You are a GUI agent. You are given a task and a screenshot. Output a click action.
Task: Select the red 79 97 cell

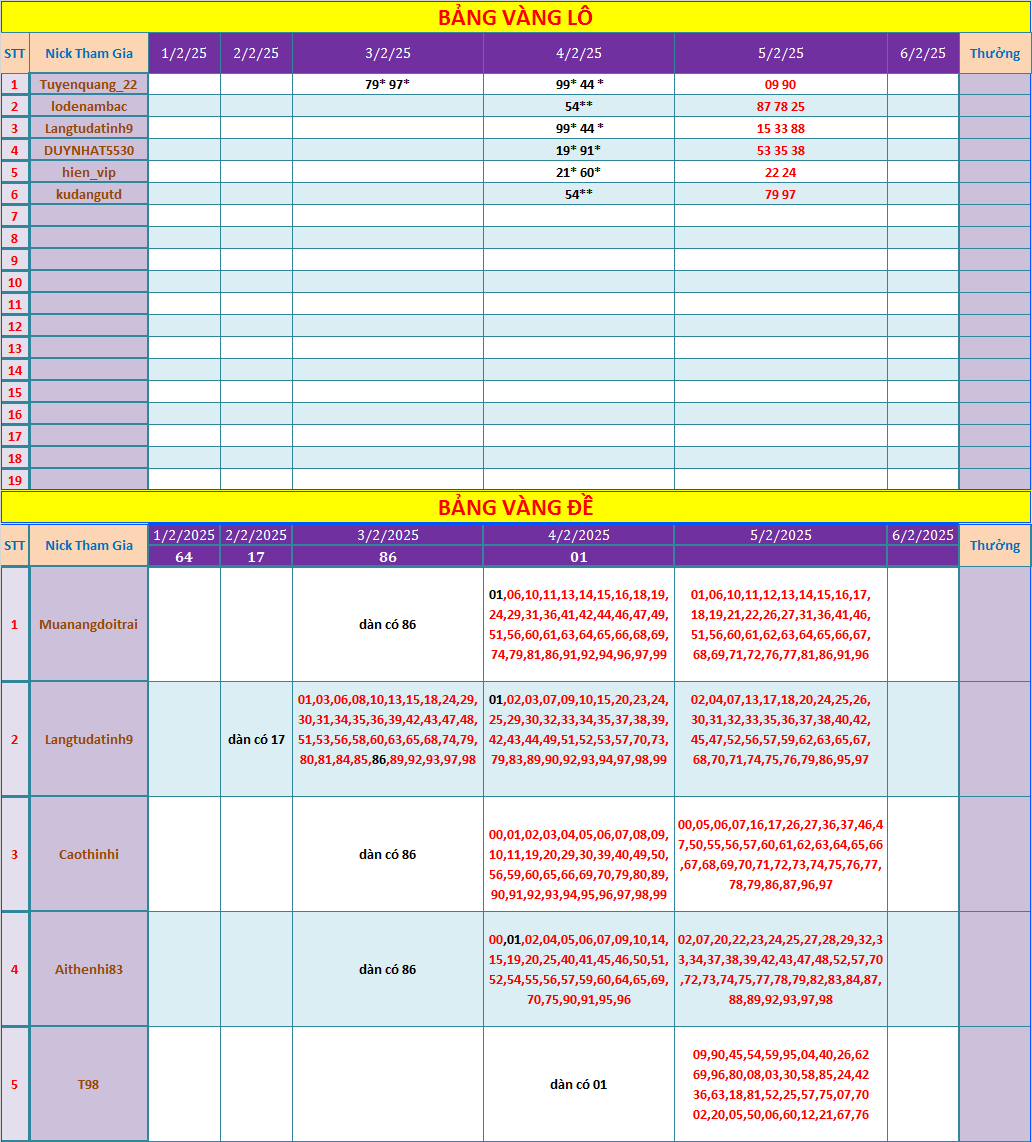pyautogui.click(x=781, y=194)
